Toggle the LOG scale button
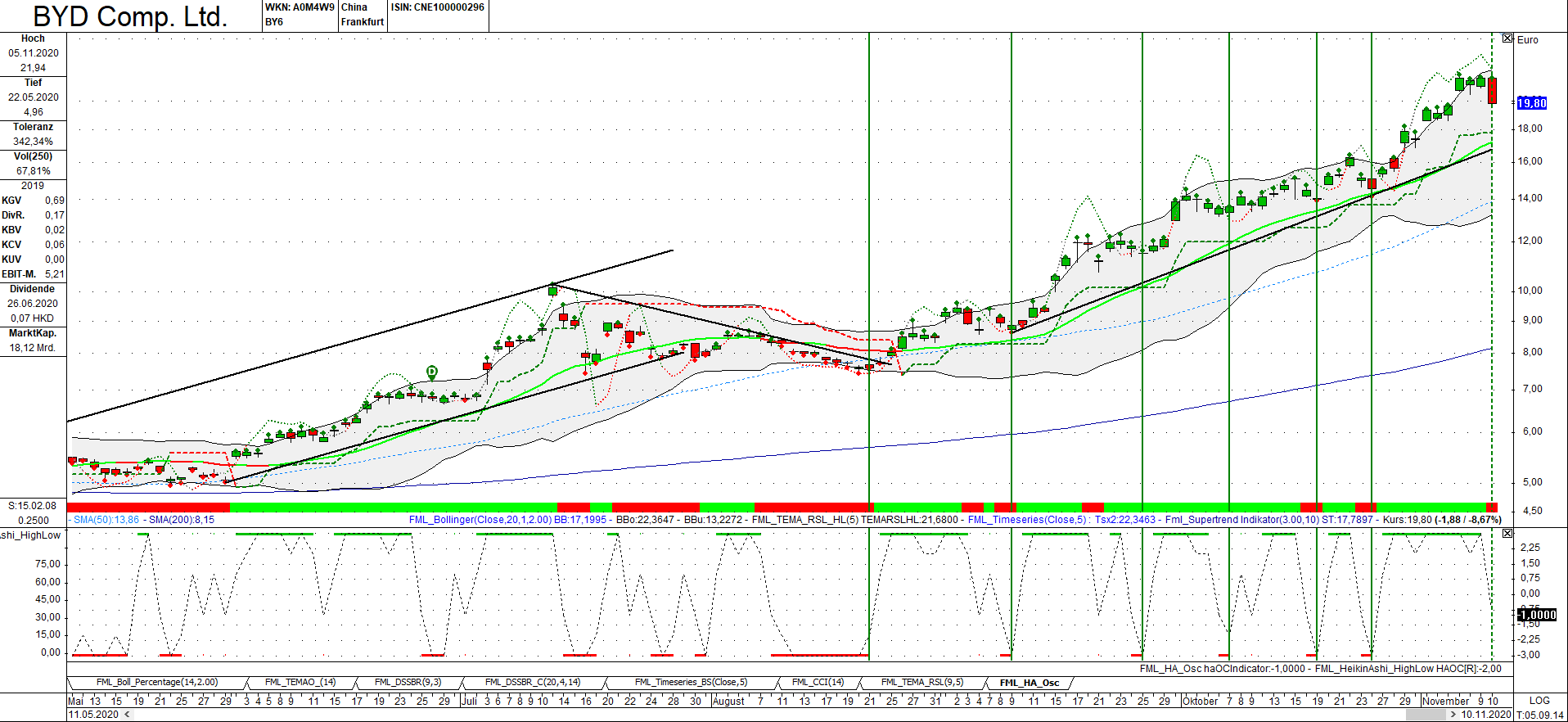The image size is (1568, 722). click(1539, 701)
